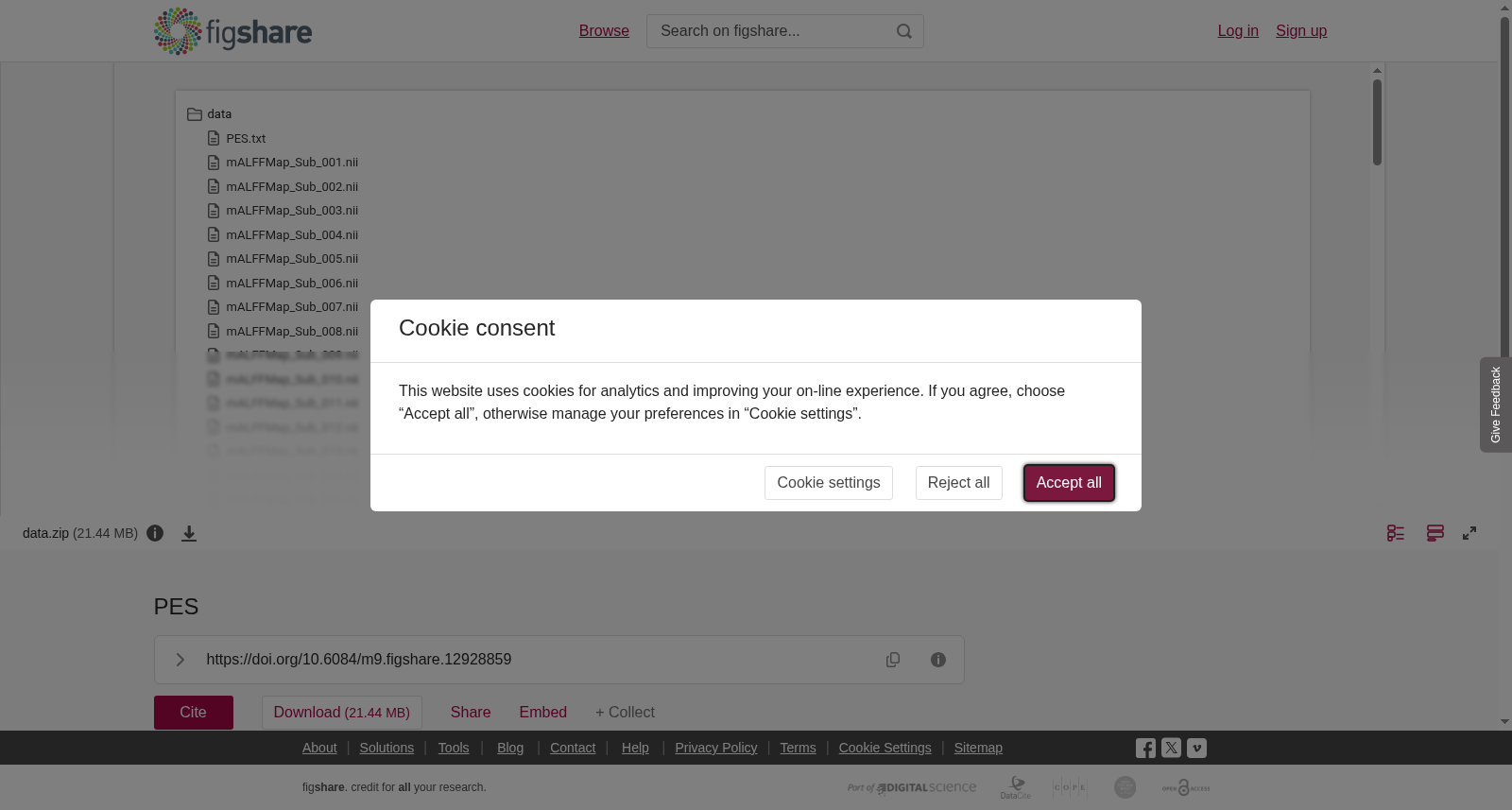This screenshot has width=1512, height=810.
Task: Open the Help footer link
Action: pos(635,748)
